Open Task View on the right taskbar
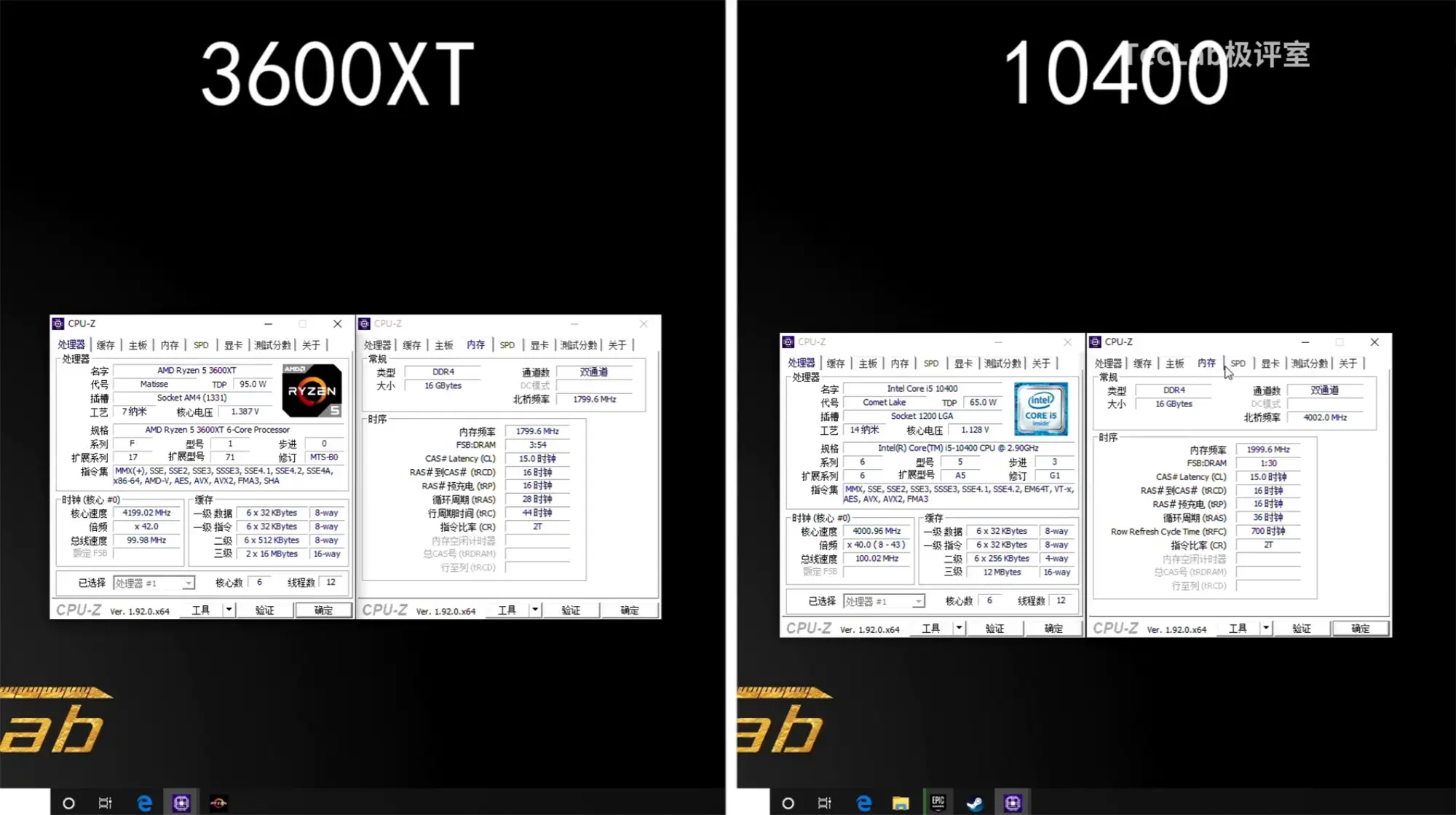Image resolution: width=1456 pixels, height=815 pixels. click(x=825, y=803)
